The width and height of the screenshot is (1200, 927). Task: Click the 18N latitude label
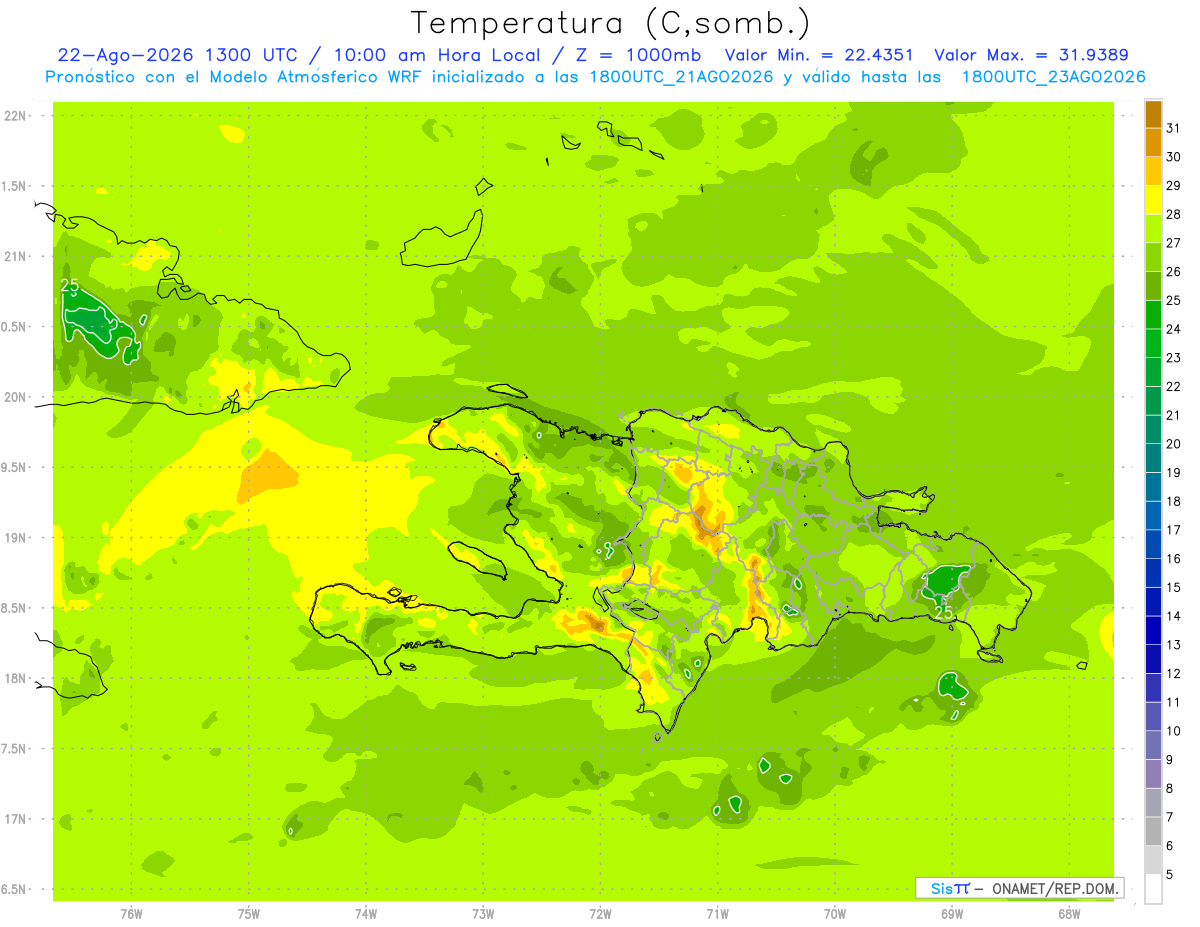pos(14,678)
